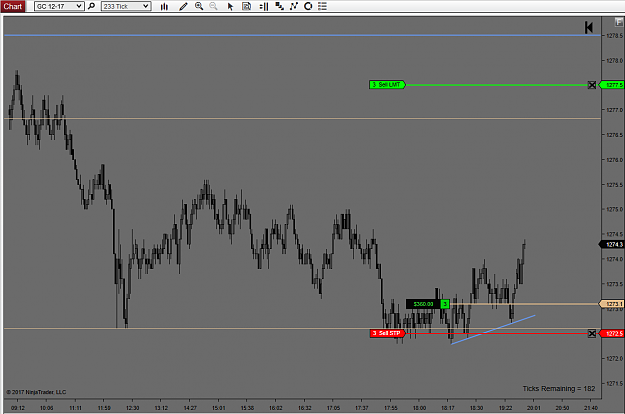Click the $360.00 position PnL label
This screenshot has height=414, width=625.
point(423,304)
